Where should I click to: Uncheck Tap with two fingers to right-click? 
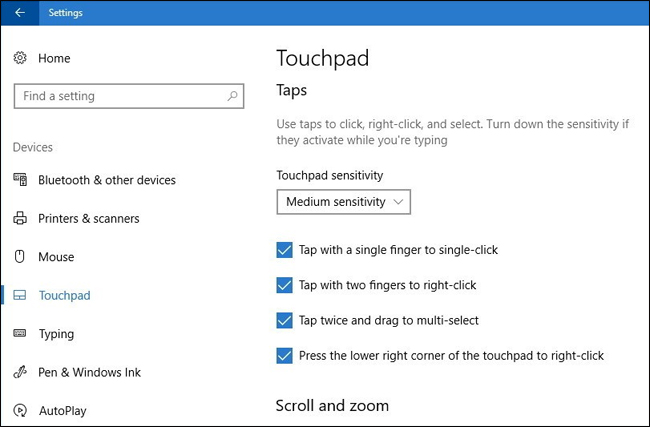pos(284,285)
